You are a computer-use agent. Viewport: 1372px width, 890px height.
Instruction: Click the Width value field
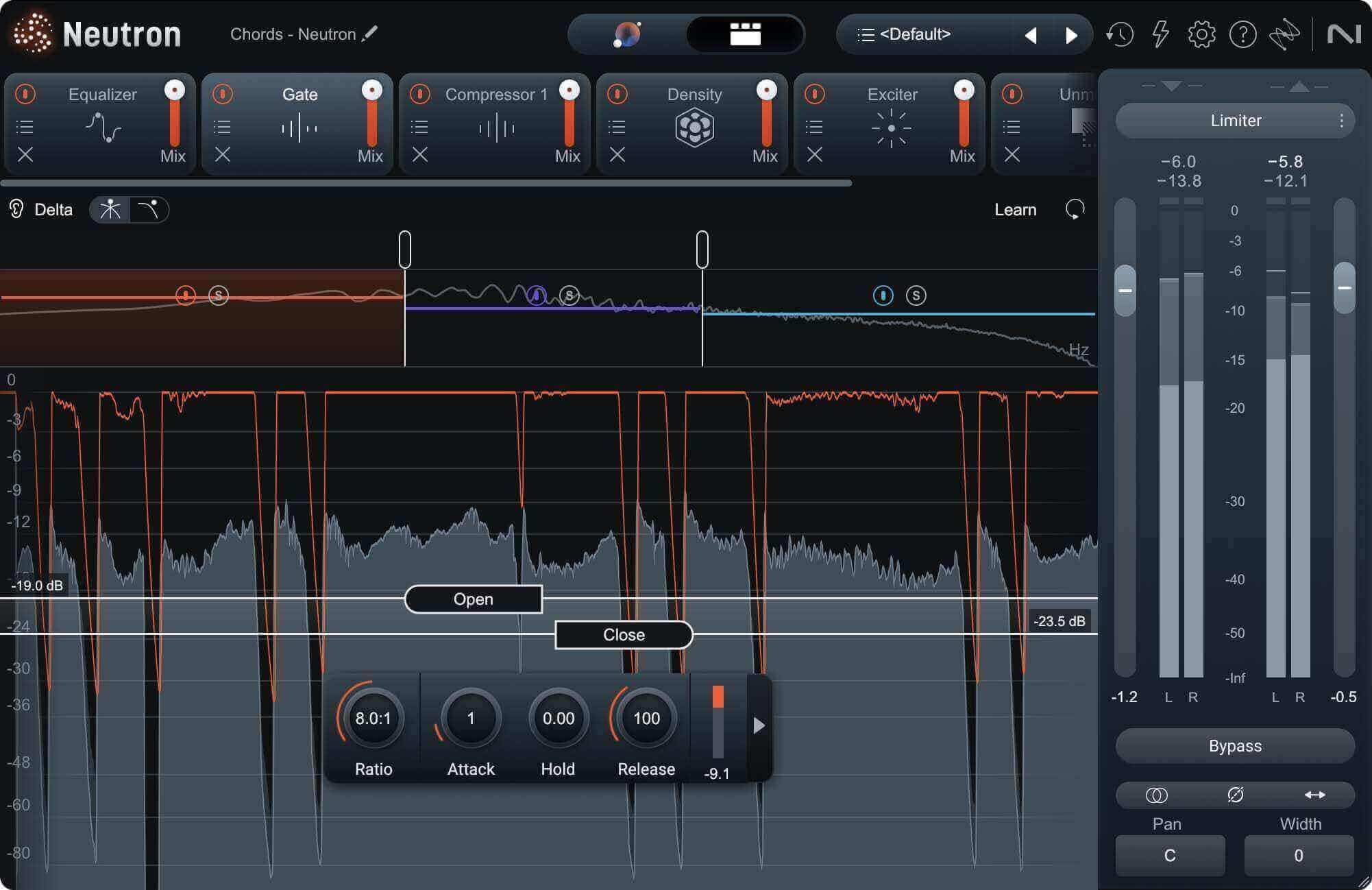(x=1299, y=855)
